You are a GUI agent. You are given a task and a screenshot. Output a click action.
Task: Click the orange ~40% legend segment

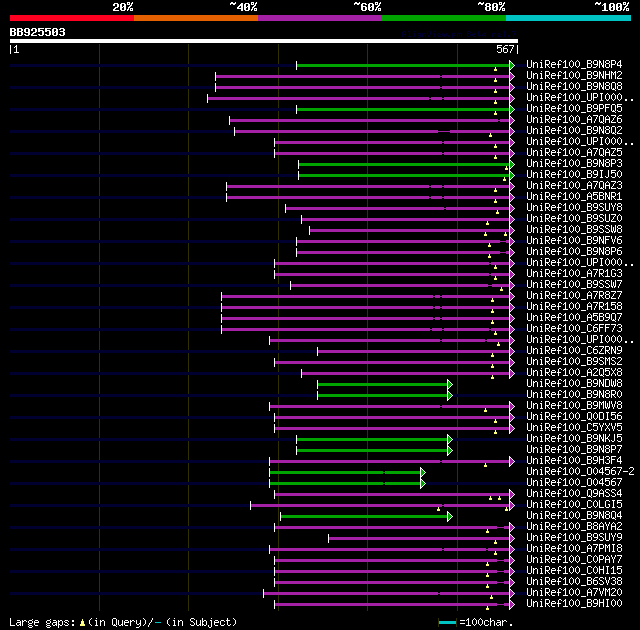[x=196, y=18]
